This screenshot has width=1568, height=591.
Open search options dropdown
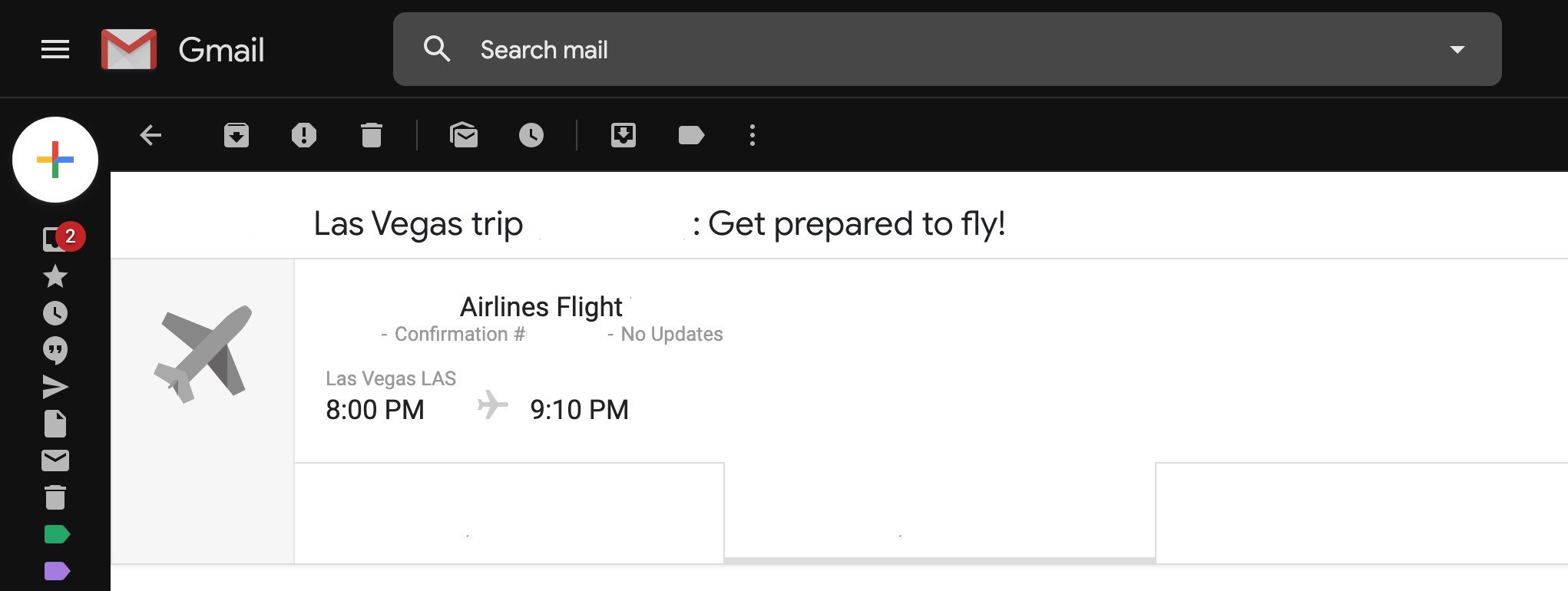(1457, 48)
